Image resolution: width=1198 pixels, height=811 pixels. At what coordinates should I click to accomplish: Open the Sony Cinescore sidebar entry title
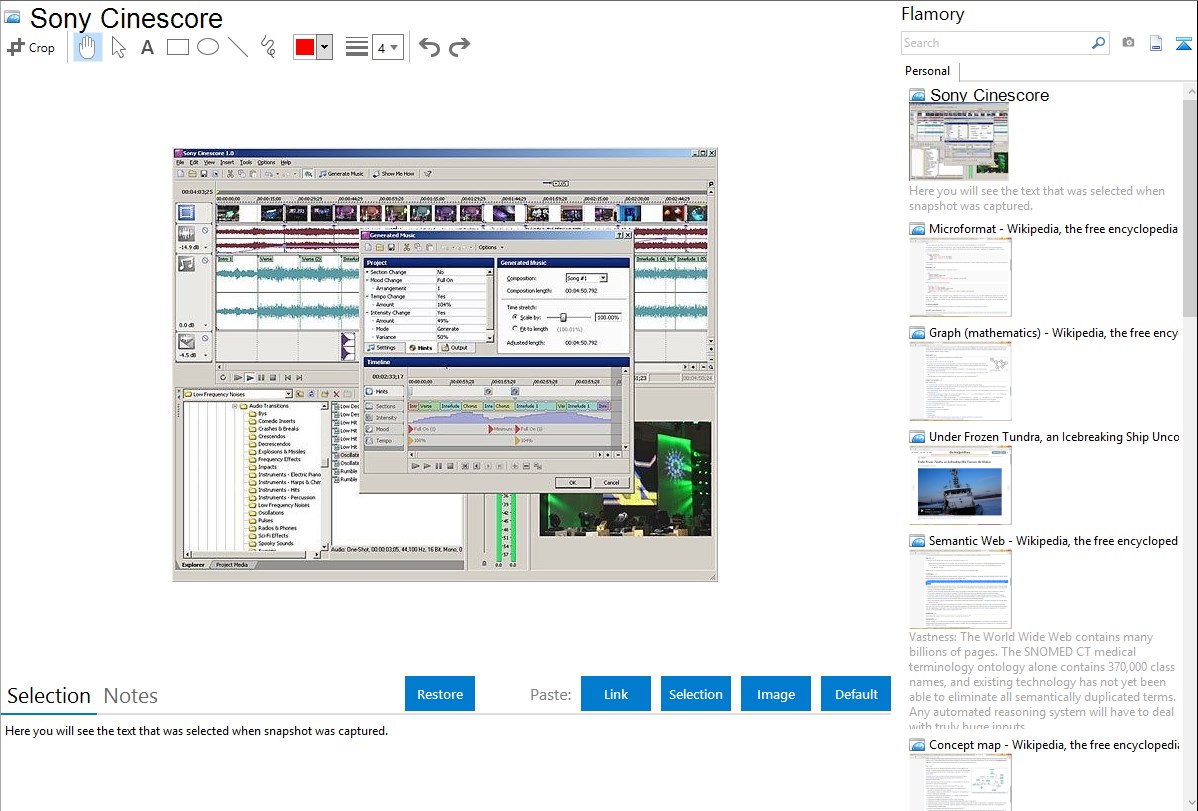coord(989,95)
